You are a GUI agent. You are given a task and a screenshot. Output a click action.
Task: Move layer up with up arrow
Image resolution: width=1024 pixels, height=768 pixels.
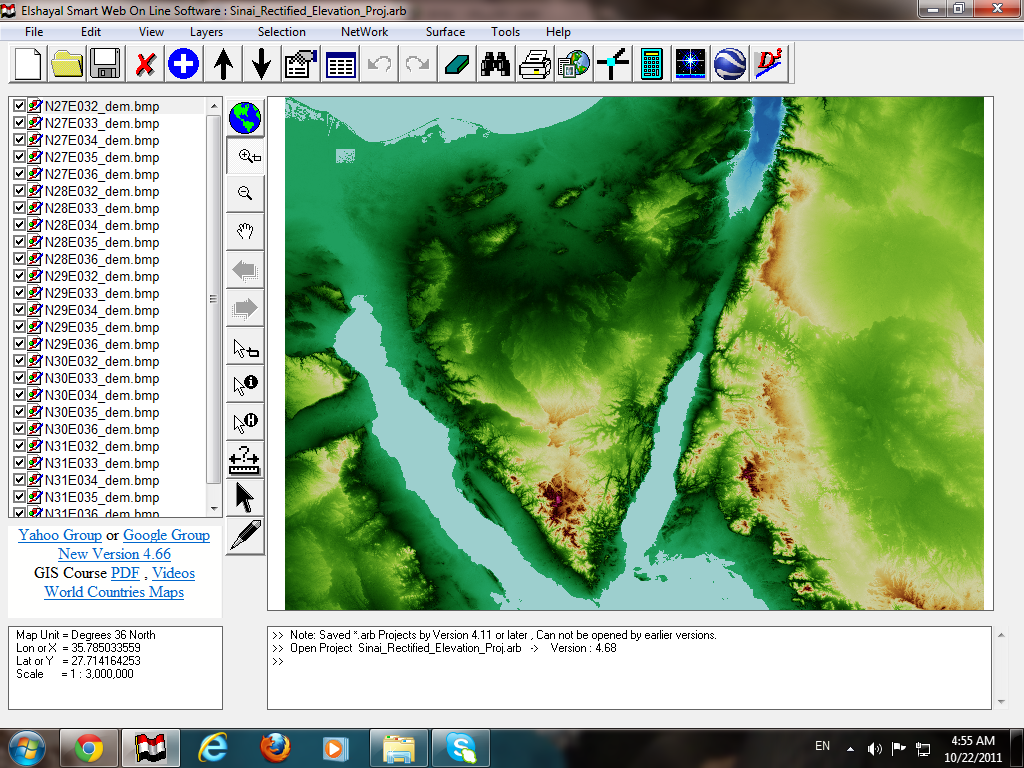pos(223,64)
